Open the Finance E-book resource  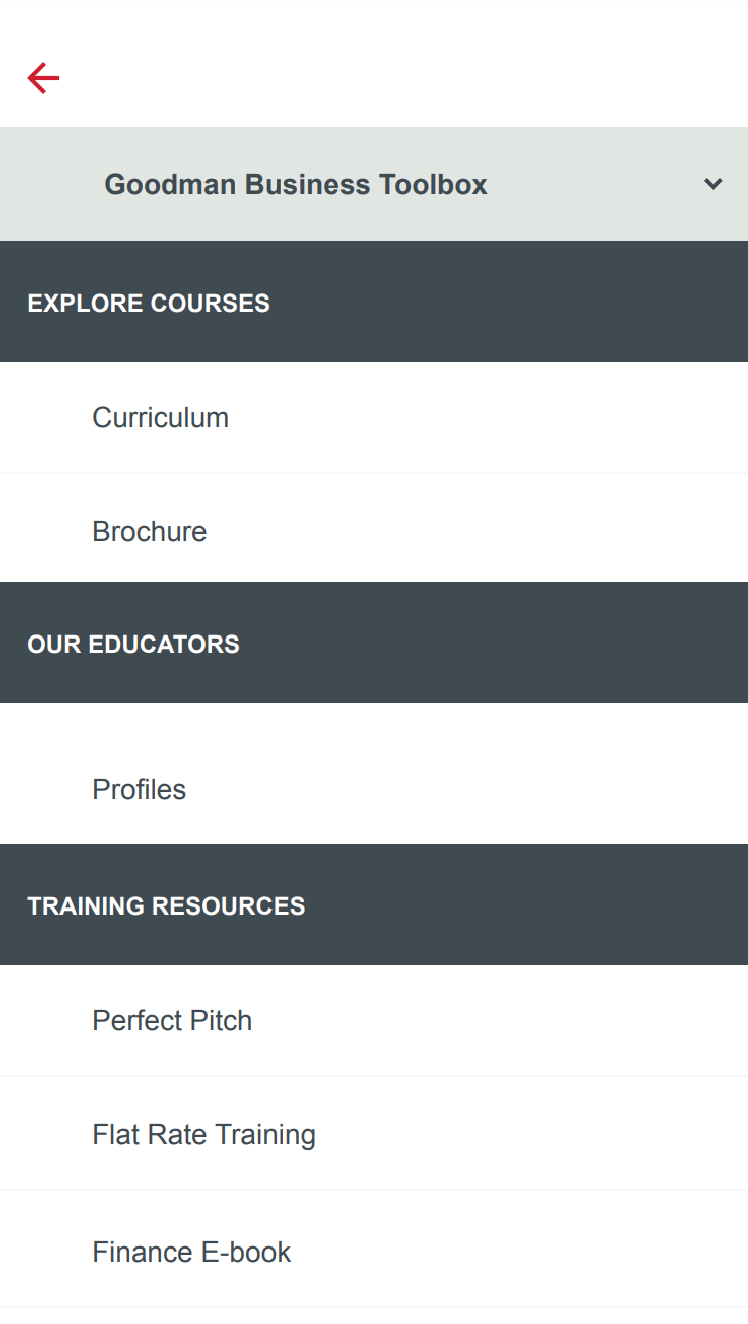pyautogui.click(x=192, y=1252)
